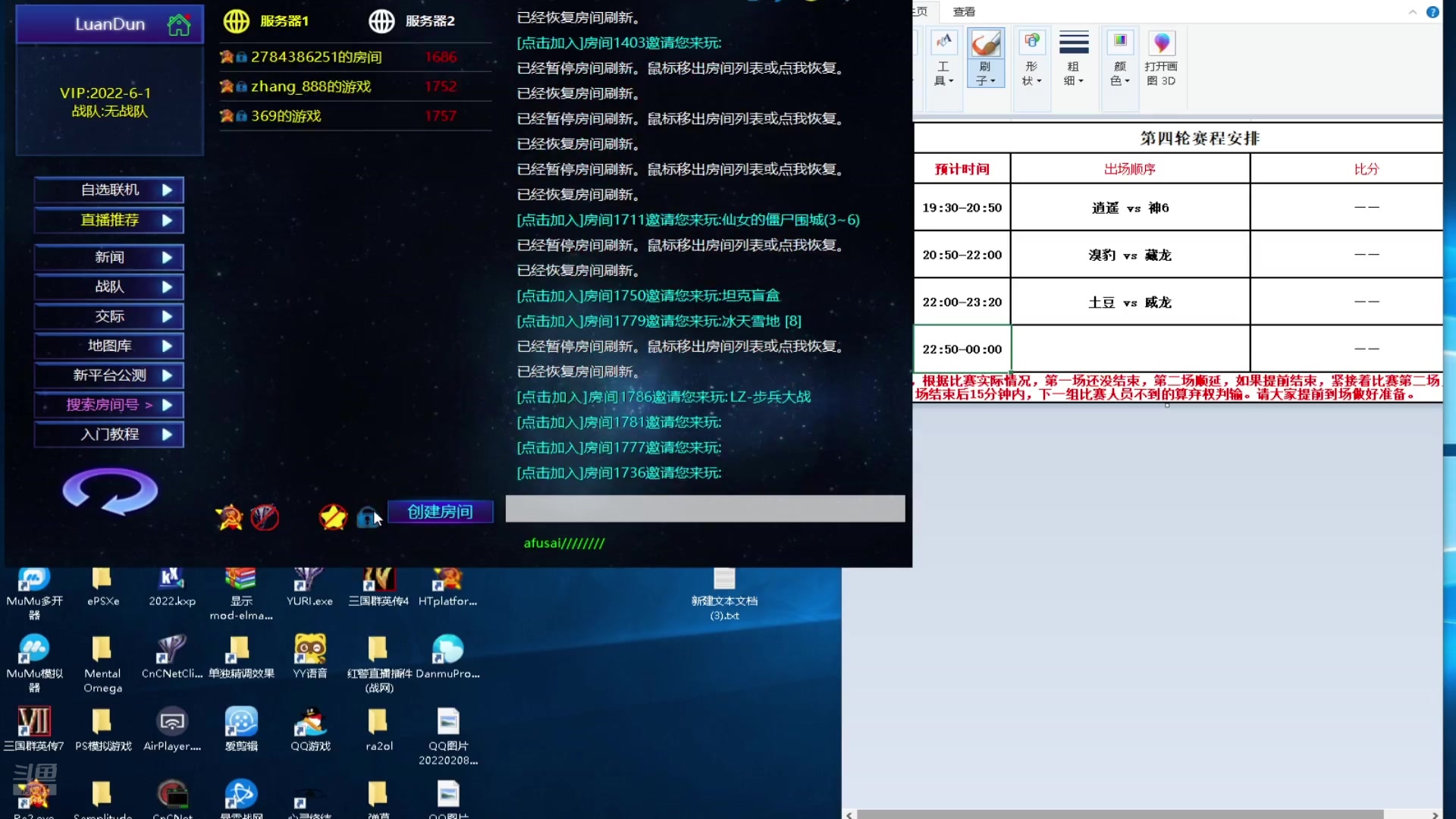The image size is (1456, 819).
Task: Open the CnCNetClient desktop shortcut
Action: tap(172, 657)
